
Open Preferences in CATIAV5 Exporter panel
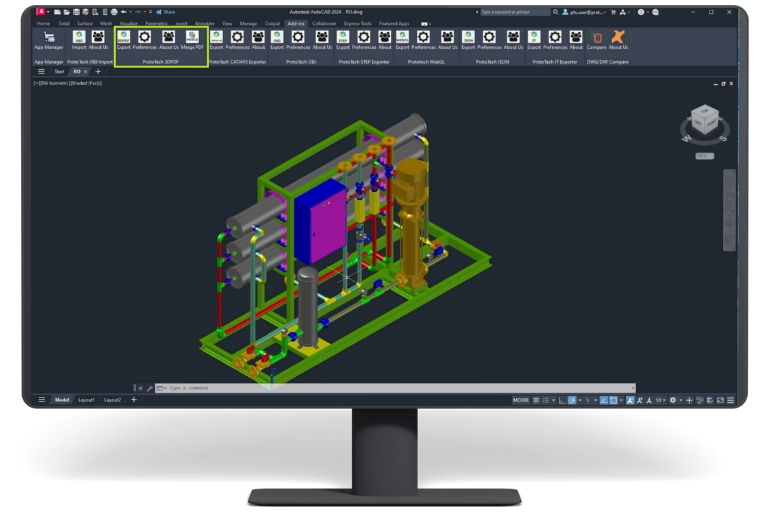tap(237, 40)
